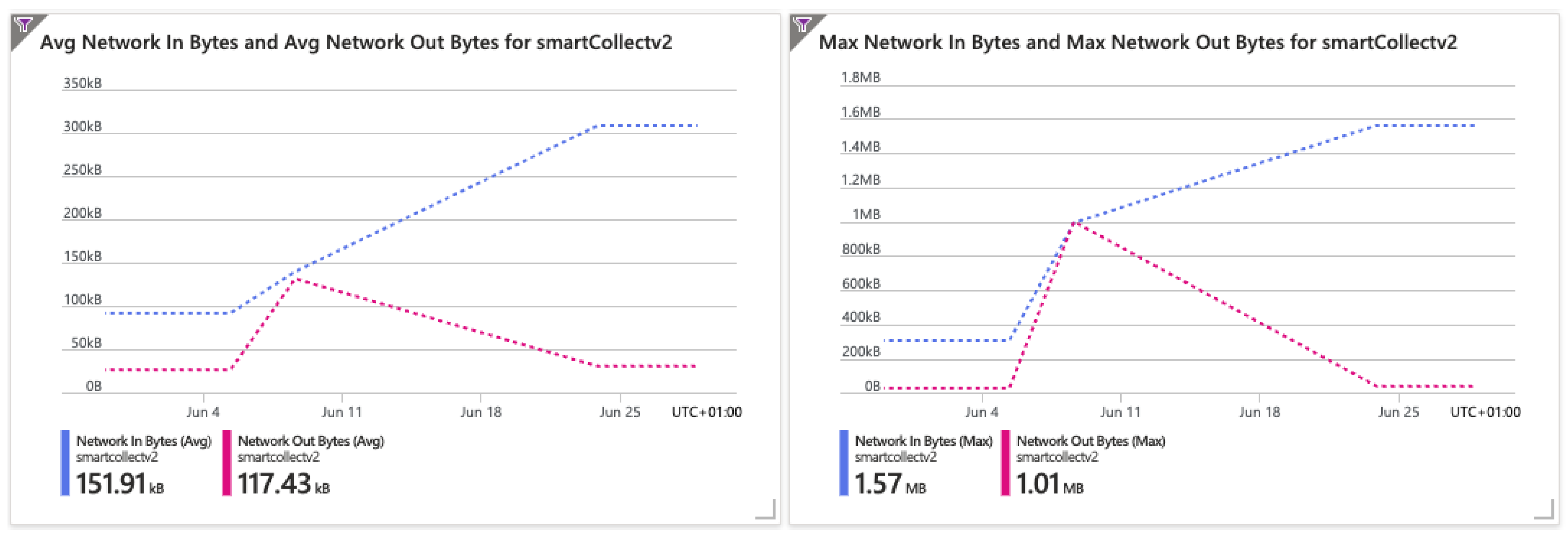Click pink Network Out Bytes (Avg) color bar
This screenshot has height=537, width=1568.
227,463
